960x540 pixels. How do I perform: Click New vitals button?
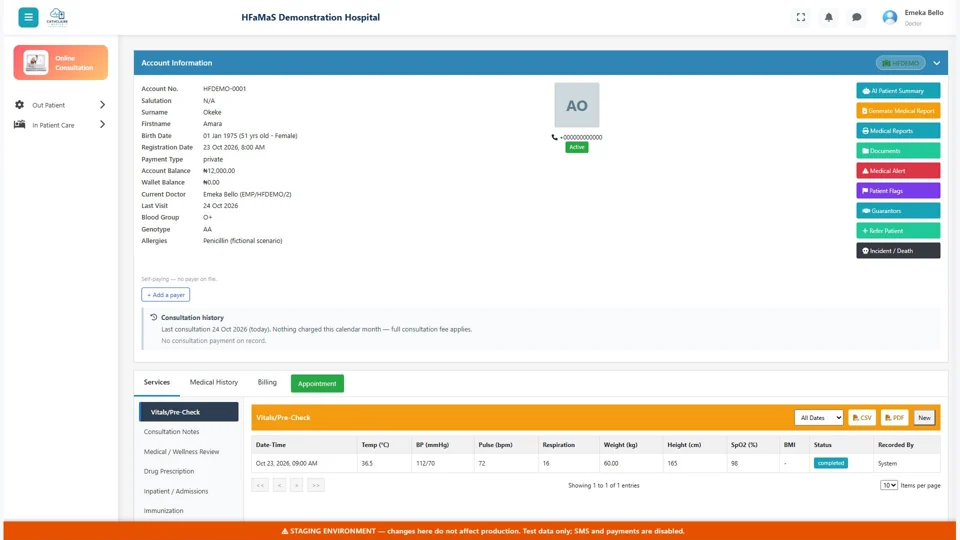(924, 418)
